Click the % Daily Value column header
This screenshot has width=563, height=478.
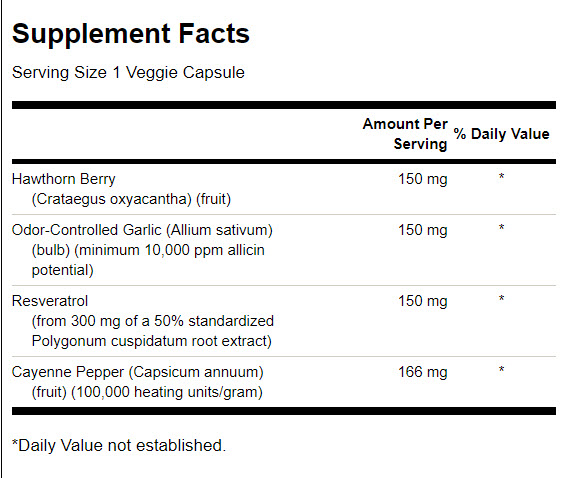(501, 134)
